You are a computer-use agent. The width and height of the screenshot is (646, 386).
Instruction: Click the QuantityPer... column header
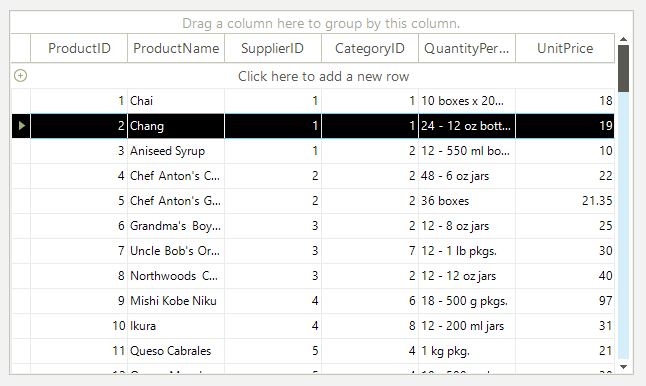point(467,48)
